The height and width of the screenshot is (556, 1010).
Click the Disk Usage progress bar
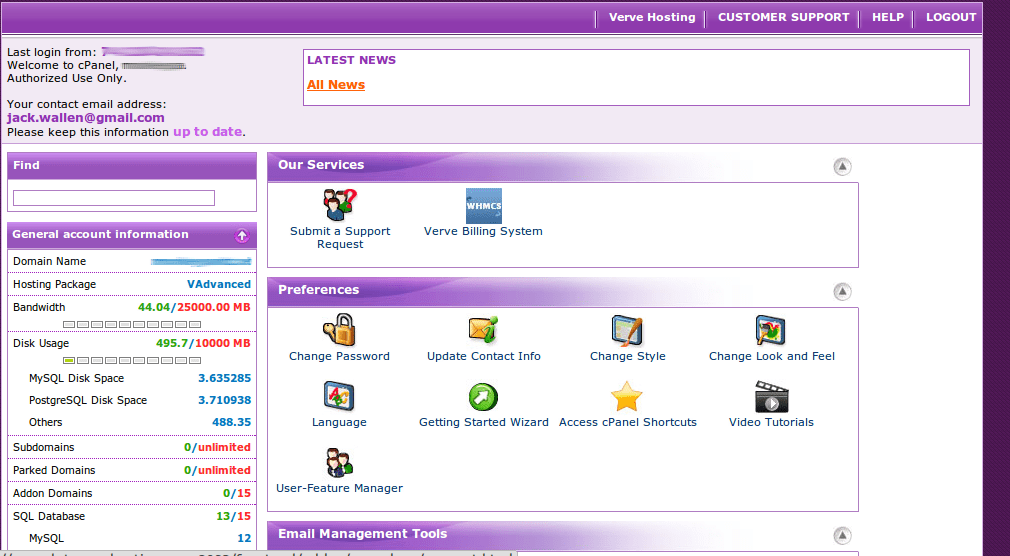tap(132, 360)
